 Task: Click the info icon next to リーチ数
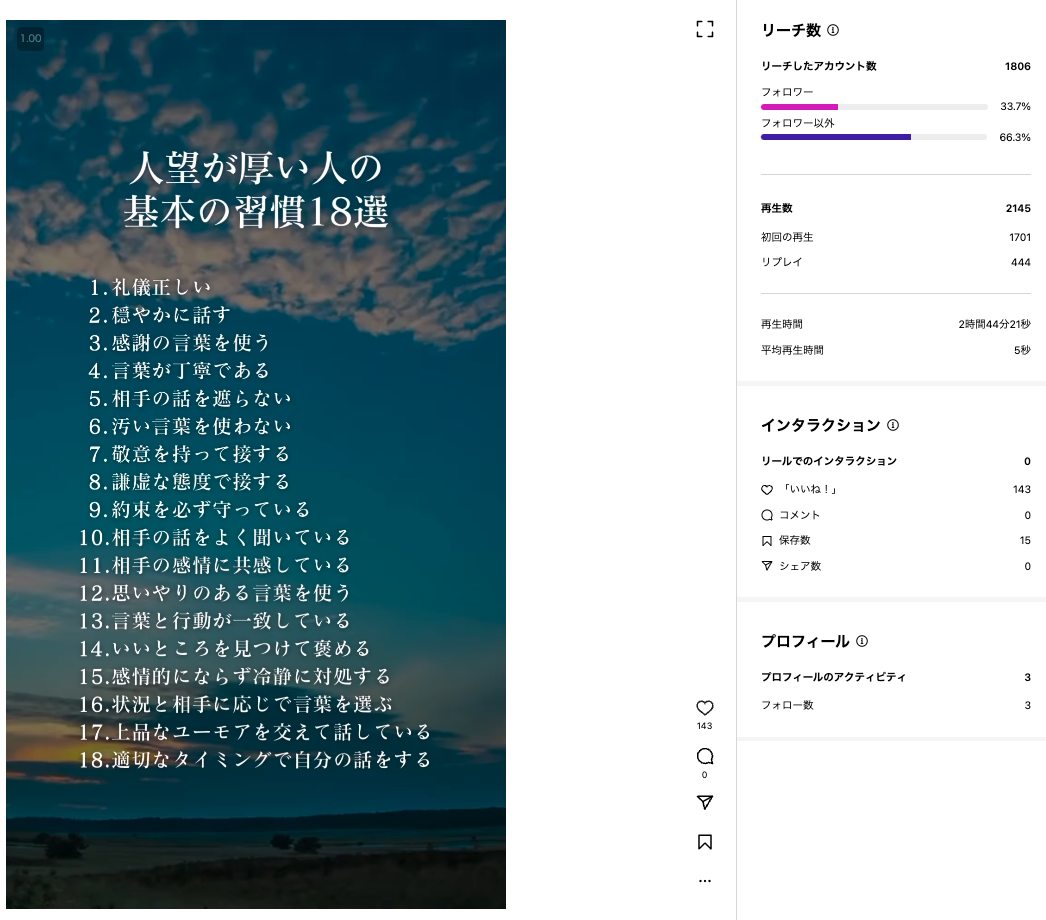coord(833,30)
